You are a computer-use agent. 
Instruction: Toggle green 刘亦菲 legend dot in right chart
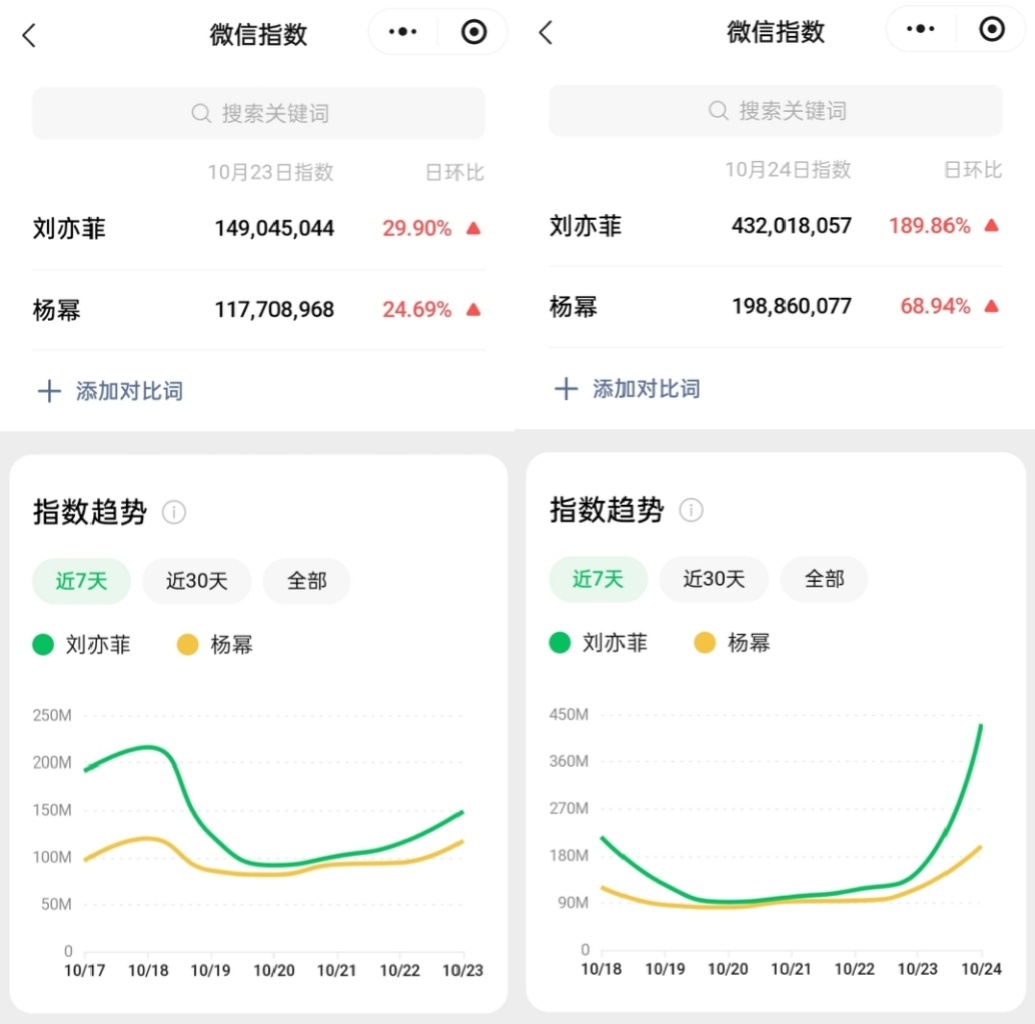[560, 642]
